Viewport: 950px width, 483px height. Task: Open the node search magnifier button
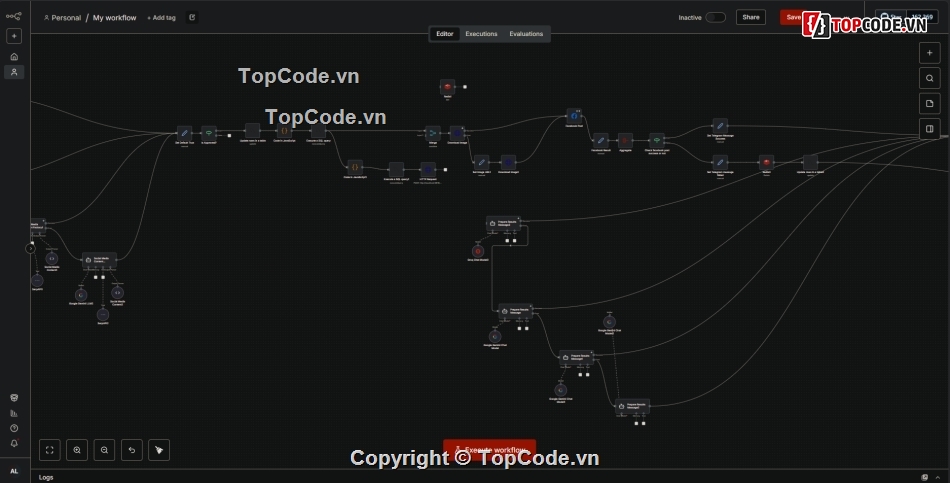click(x=929, y=78)
